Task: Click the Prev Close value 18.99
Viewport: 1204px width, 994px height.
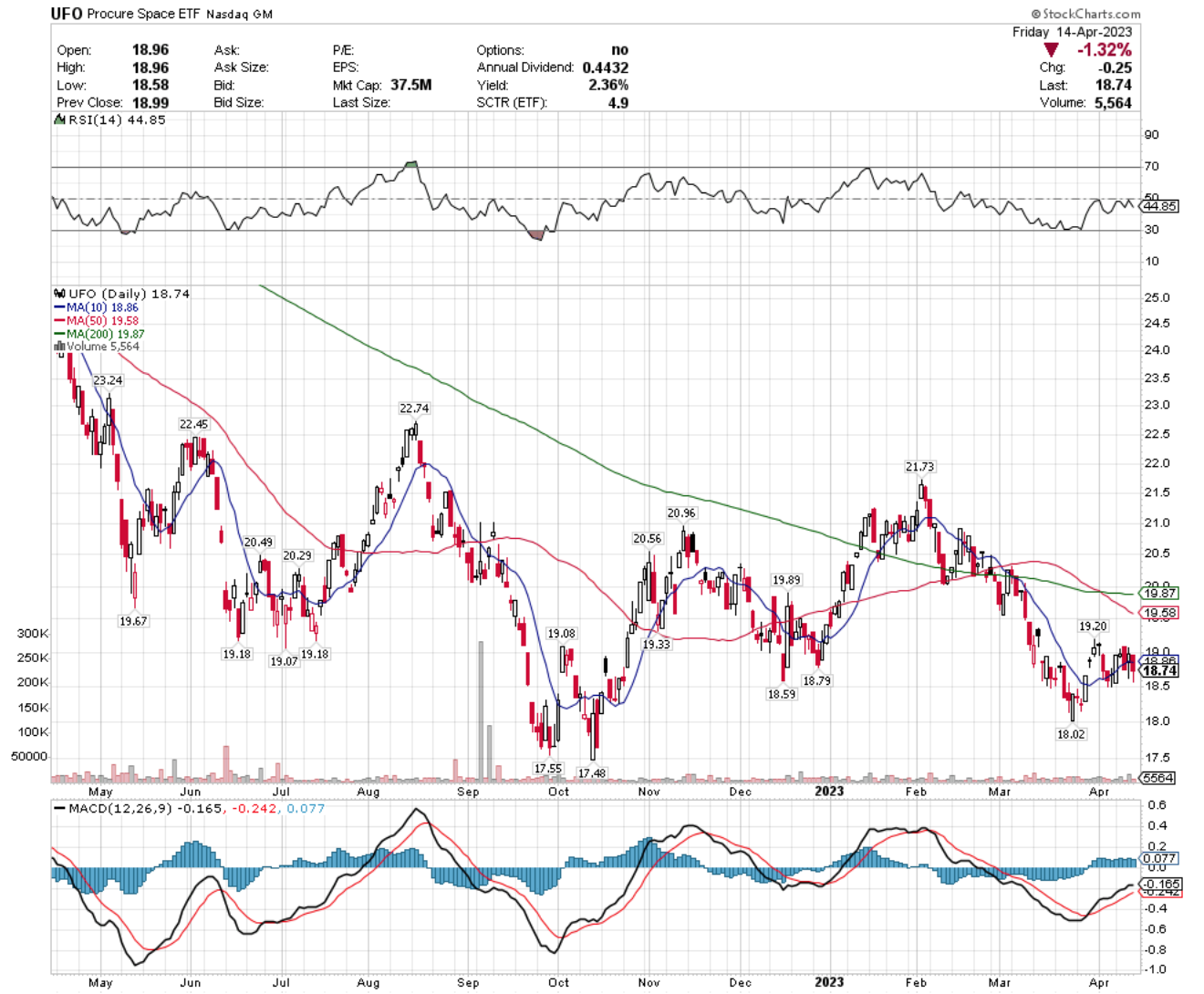Action: [x=150, y=102]
